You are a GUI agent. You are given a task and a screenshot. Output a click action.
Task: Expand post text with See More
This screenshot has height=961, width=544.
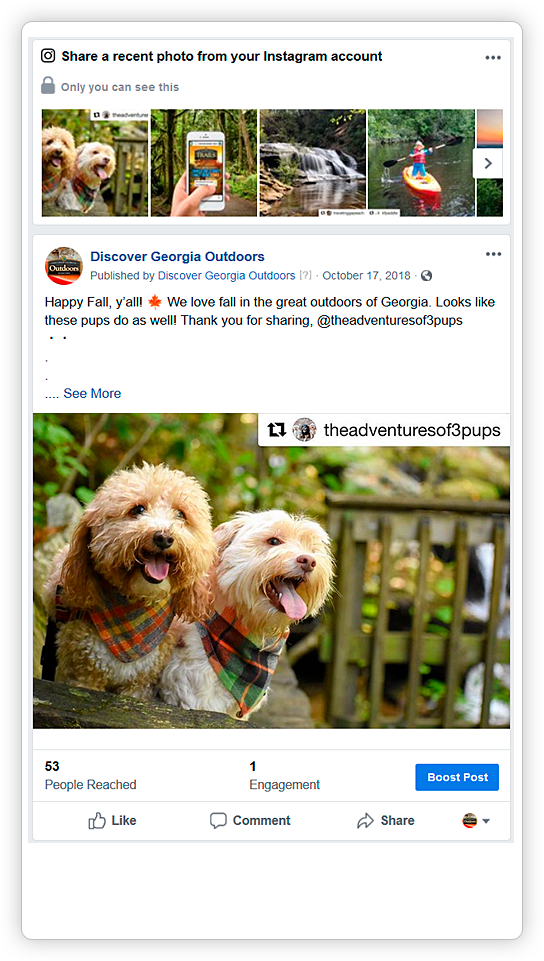[92, 393]
